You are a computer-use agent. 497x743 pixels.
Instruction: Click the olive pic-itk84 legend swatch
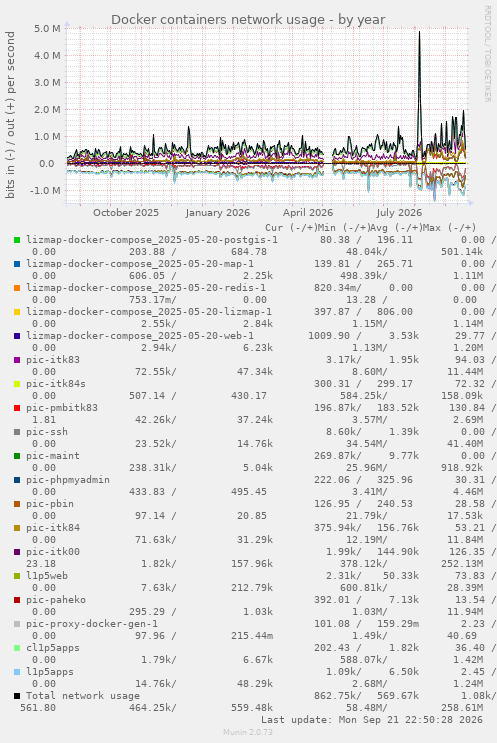[x=17, y=528]
